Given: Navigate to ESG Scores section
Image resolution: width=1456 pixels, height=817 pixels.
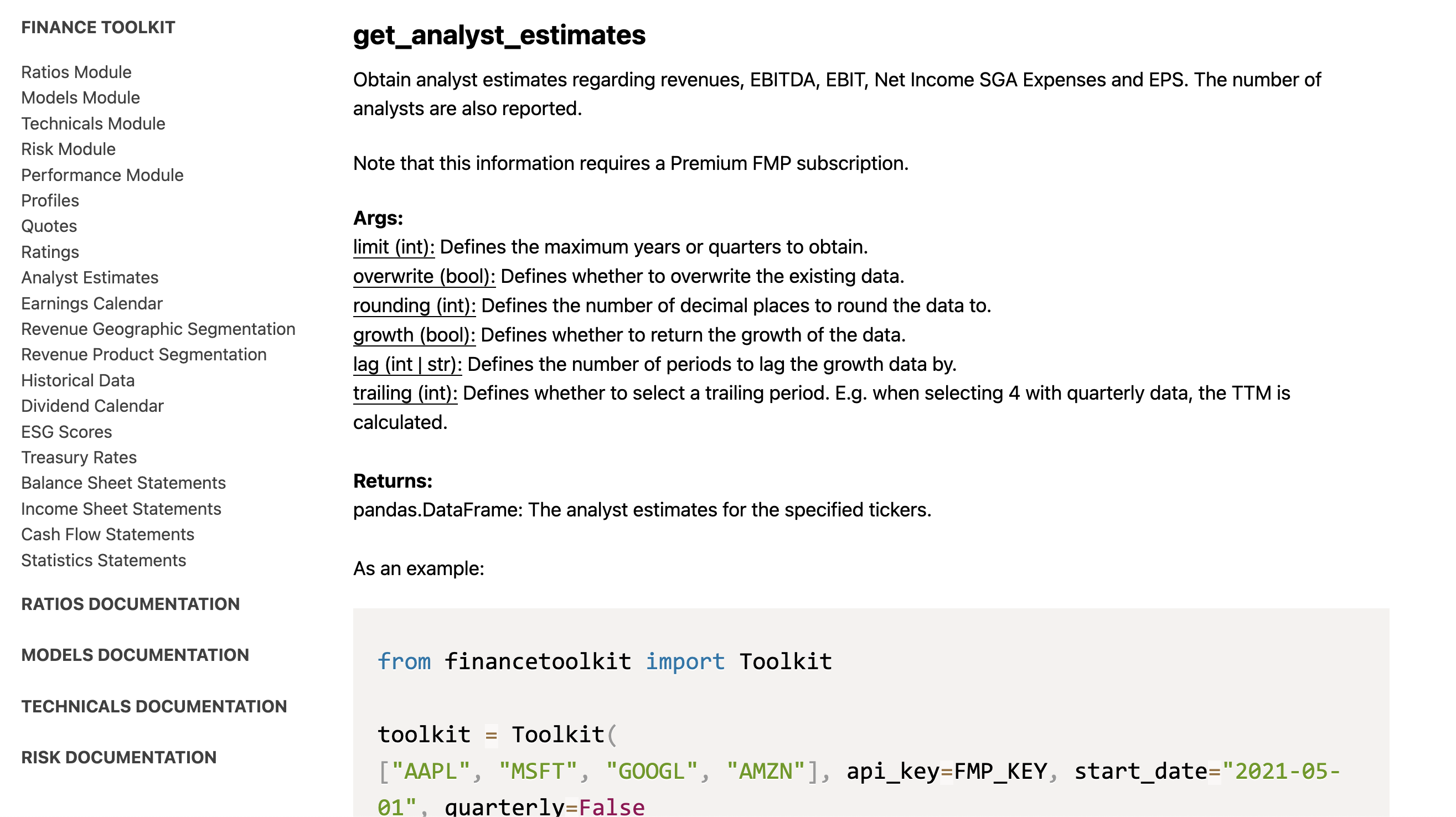Looking at the screenshot, I should 65,431.
